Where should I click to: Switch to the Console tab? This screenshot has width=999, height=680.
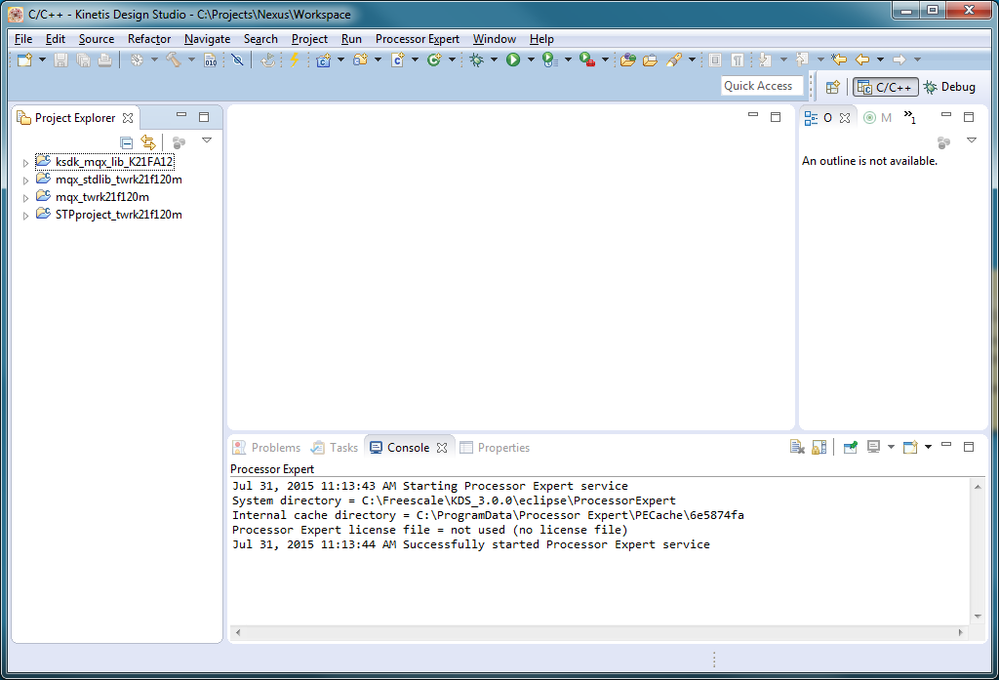point(408,447)
